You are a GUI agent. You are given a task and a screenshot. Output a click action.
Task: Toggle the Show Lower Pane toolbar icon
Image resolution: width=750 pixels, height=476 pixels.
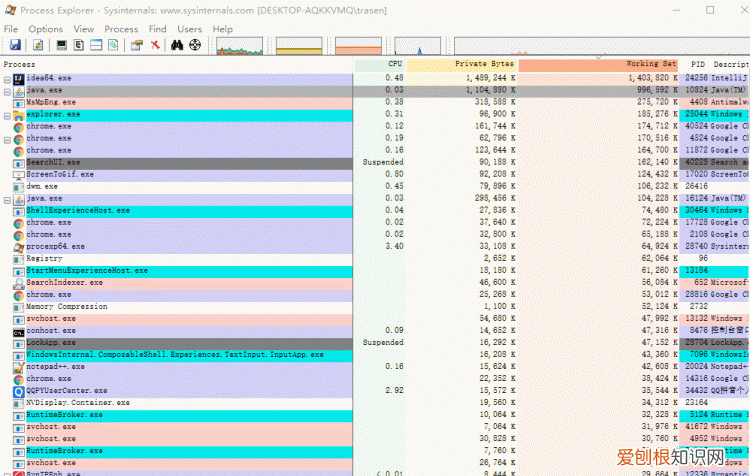click(x=96, y=45)
